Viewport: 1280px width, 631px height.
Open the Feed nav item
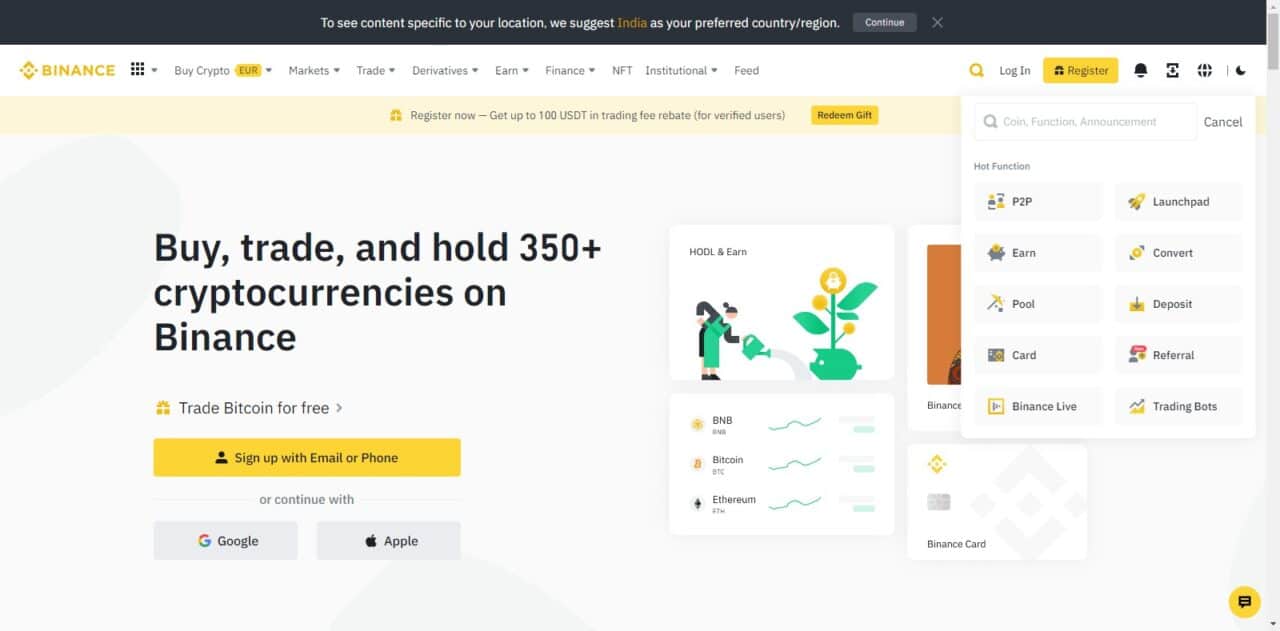click(746, 70)
